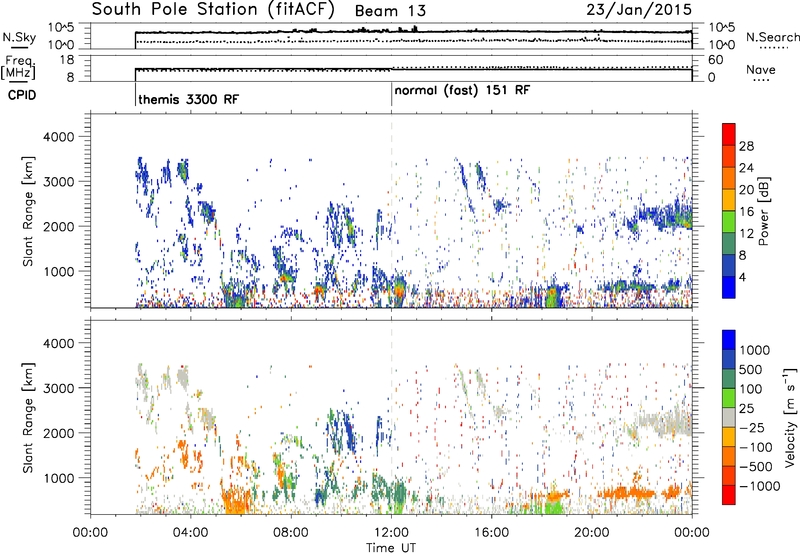Click the 'Beam 13' label
The width and height of the screenshot is (800, 554).
point(390,11)
